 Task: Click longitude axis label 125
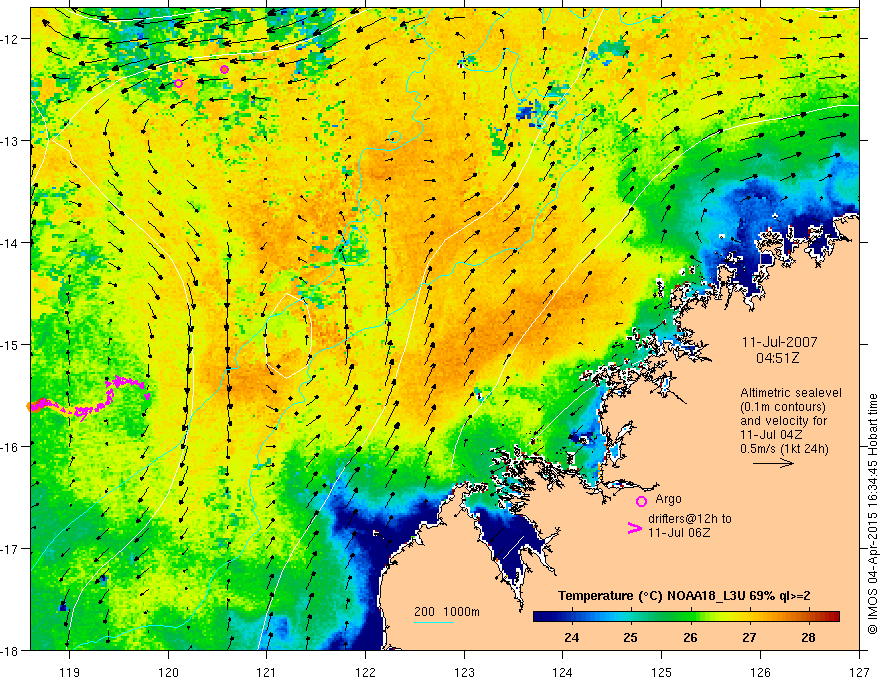click(x=662, y=672)
